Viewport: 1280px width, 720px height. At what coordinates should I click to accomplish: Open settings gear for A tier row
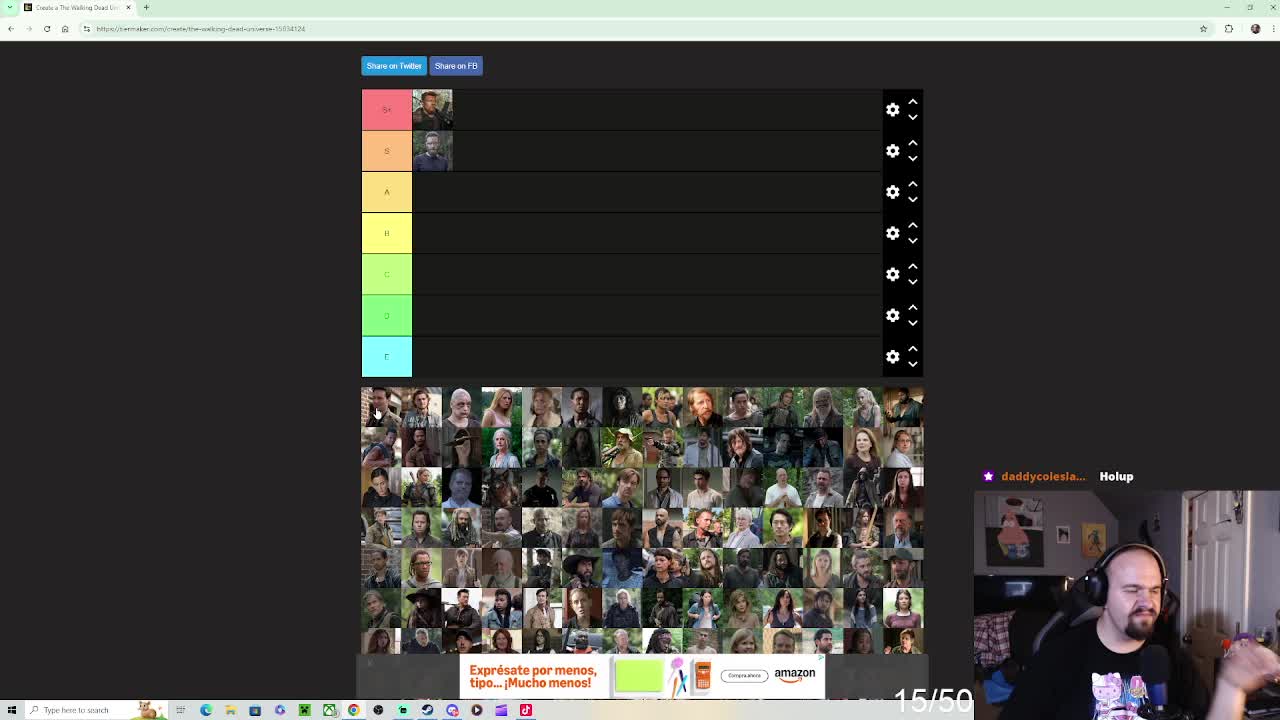(x=892, y=192)
